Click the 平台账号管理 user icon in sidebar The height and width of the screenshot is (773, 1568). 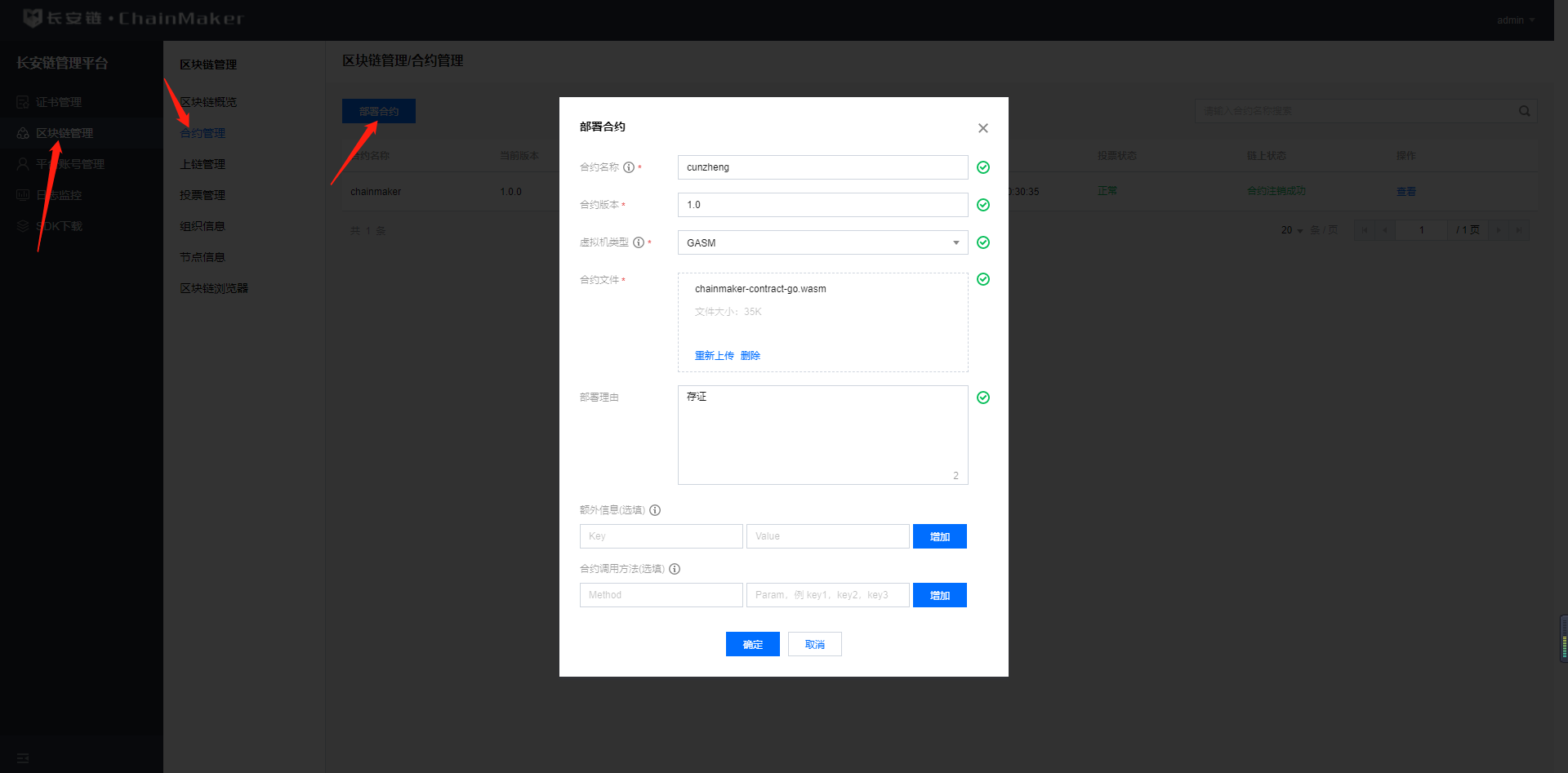pos(23,164)
